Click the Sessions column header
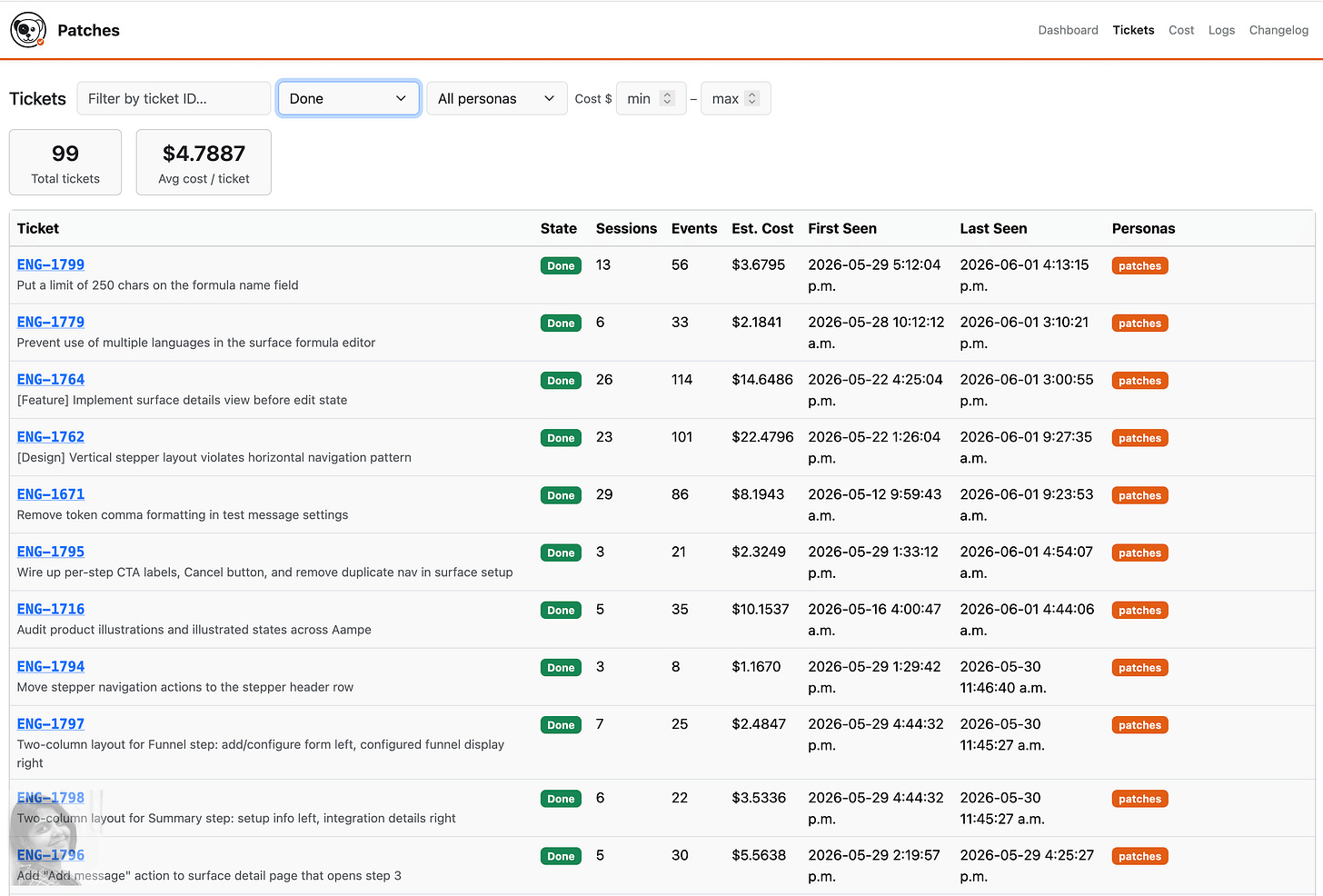Screen dimensions: 1323x896 click(x=626, y=228)
